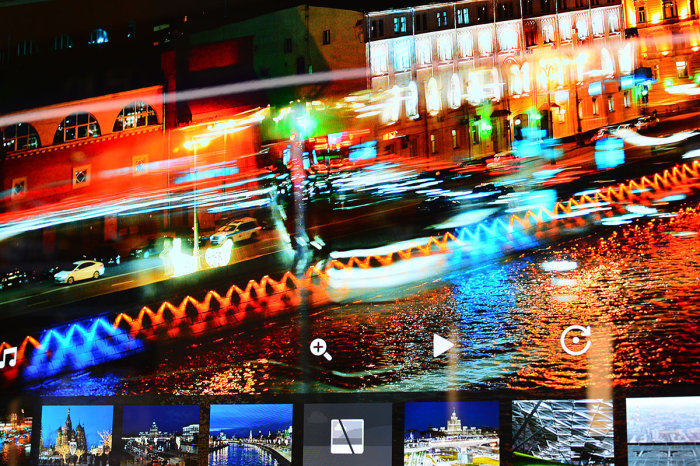Select the partially visible first thumbnail at left edge
The image size is (700, 466).
(x=14, y=436)
